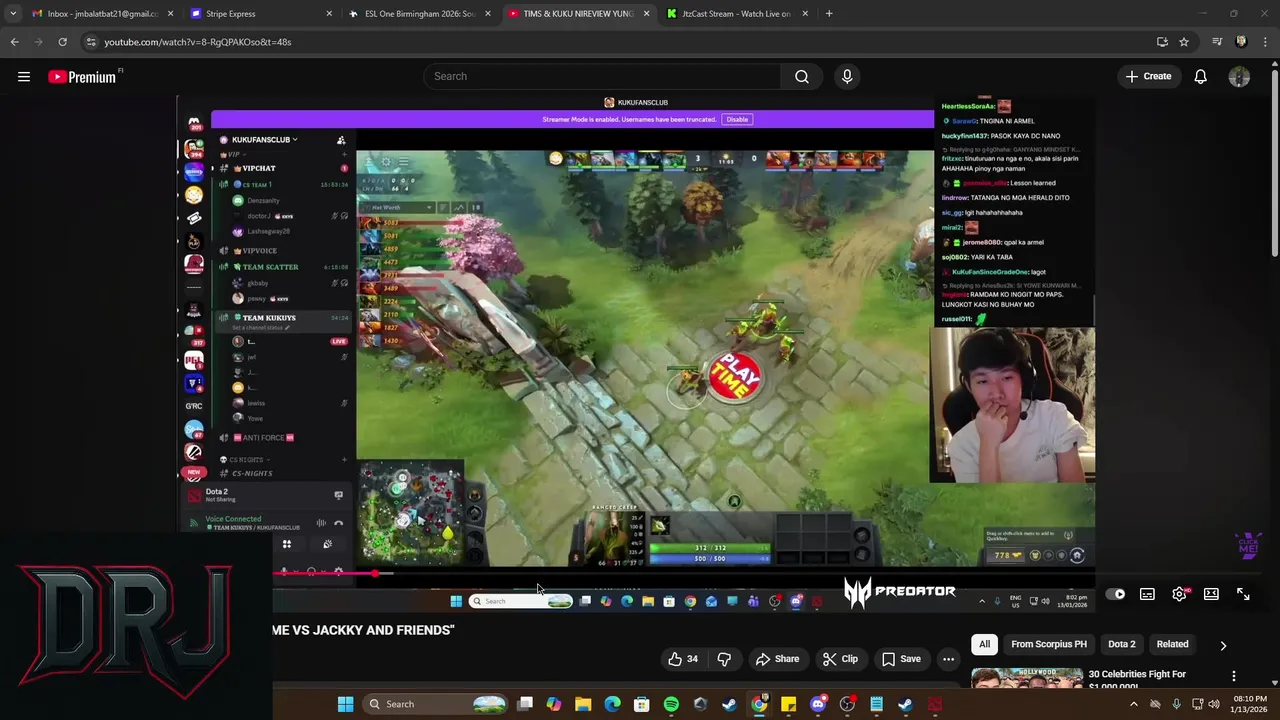The height and width of the screenshot is (720, 1280).
Task: Open Sticky Notes from the taskbar
Action: pyautogui.click(x=788, y=704)
